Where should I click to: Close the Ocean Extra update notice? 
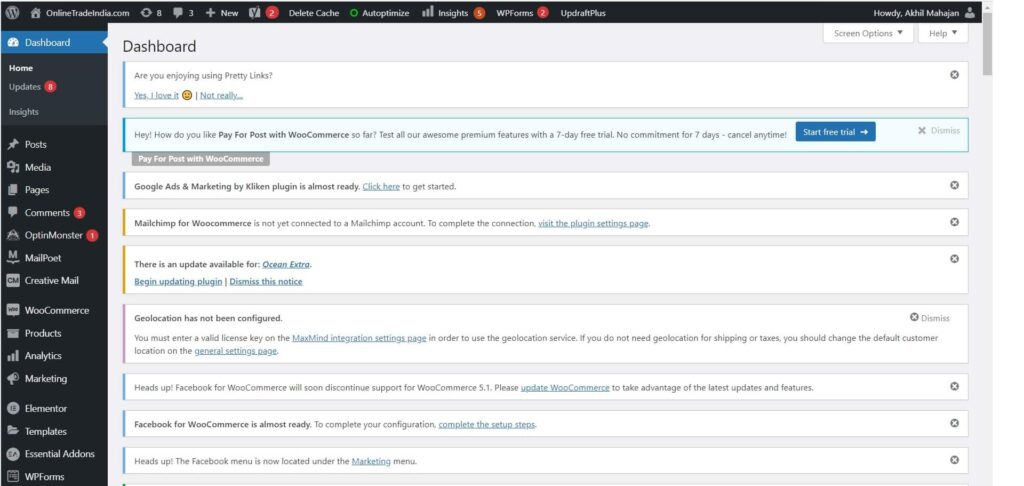[x=954, y=259]
